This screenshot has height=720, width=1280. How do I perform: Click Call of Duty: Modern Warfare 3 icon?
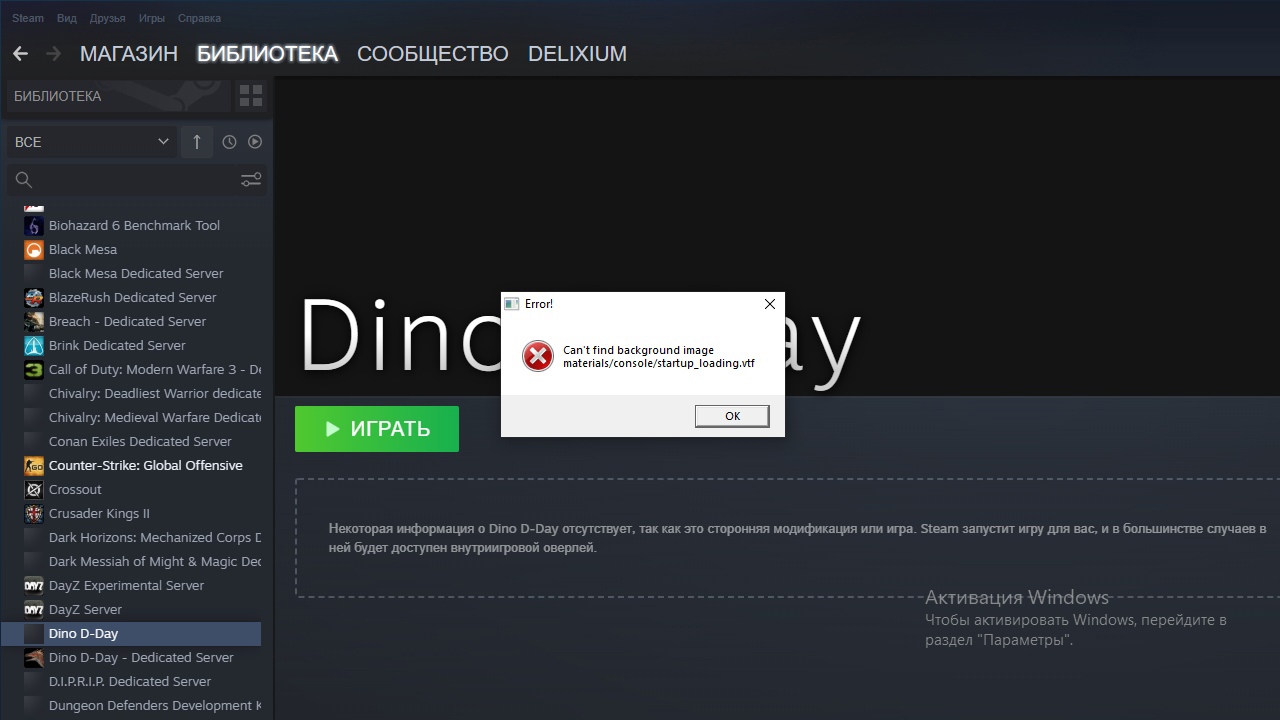pos(34,369)
